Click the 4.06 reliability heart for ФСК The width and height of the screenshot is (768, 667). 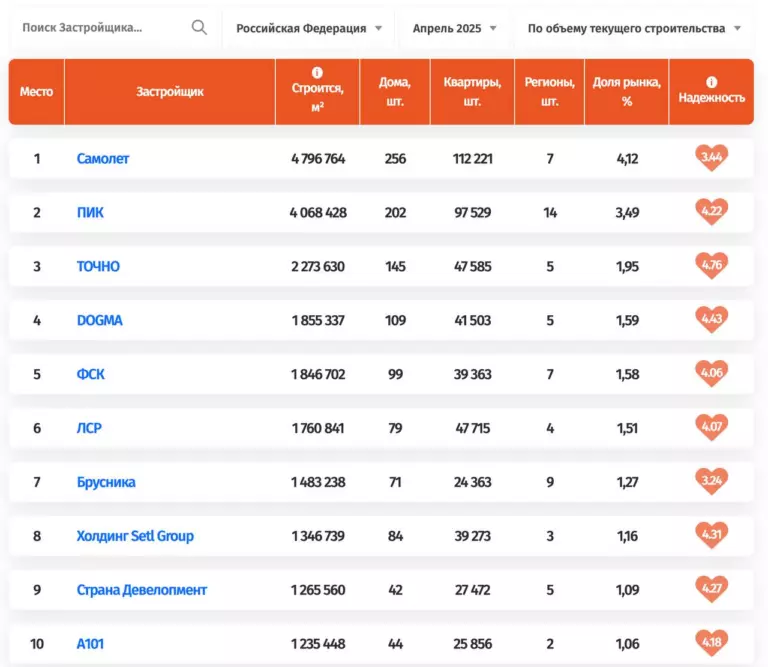(712, 373)
